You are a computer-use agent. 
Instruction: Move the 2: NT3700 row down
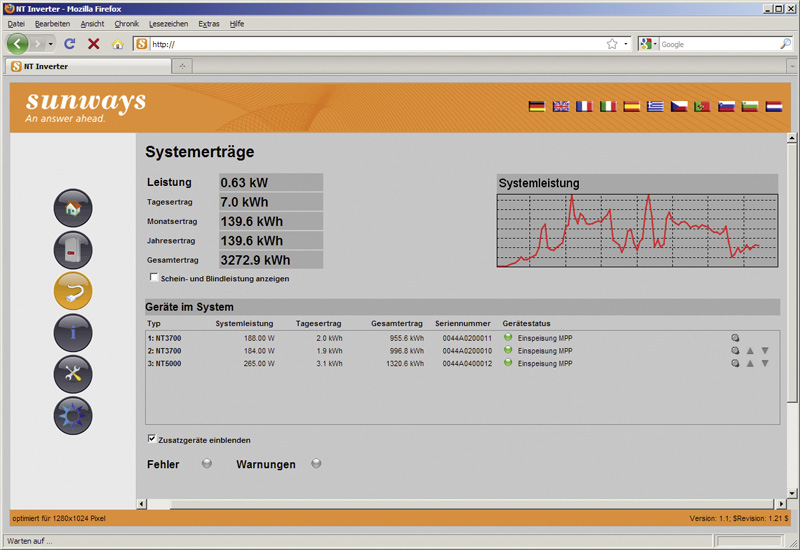[x=765, y=351]
